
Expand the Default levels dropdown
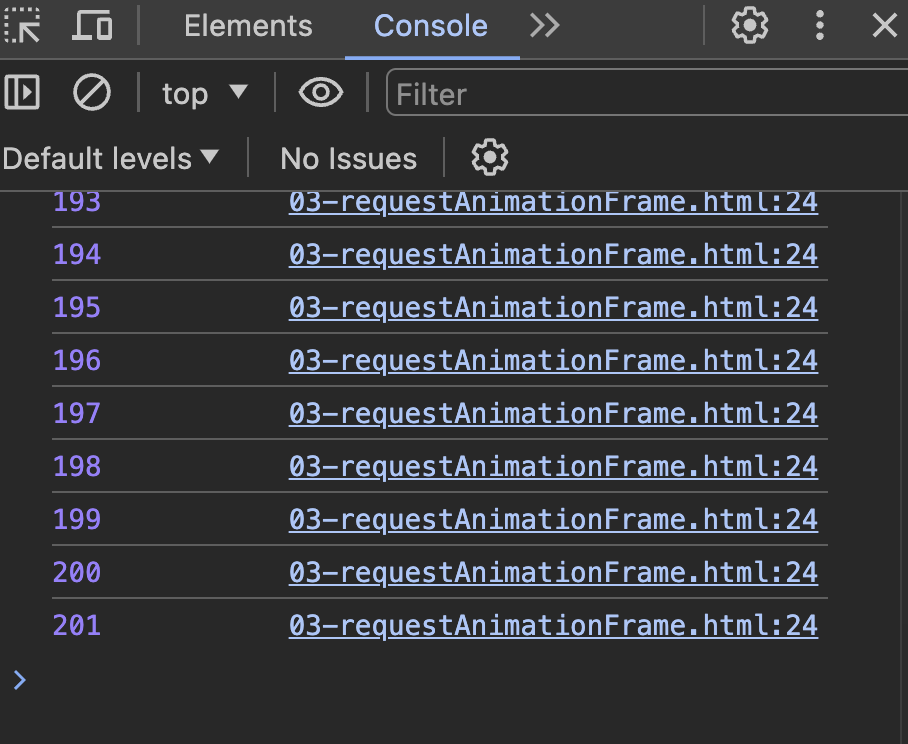(111, 158)
